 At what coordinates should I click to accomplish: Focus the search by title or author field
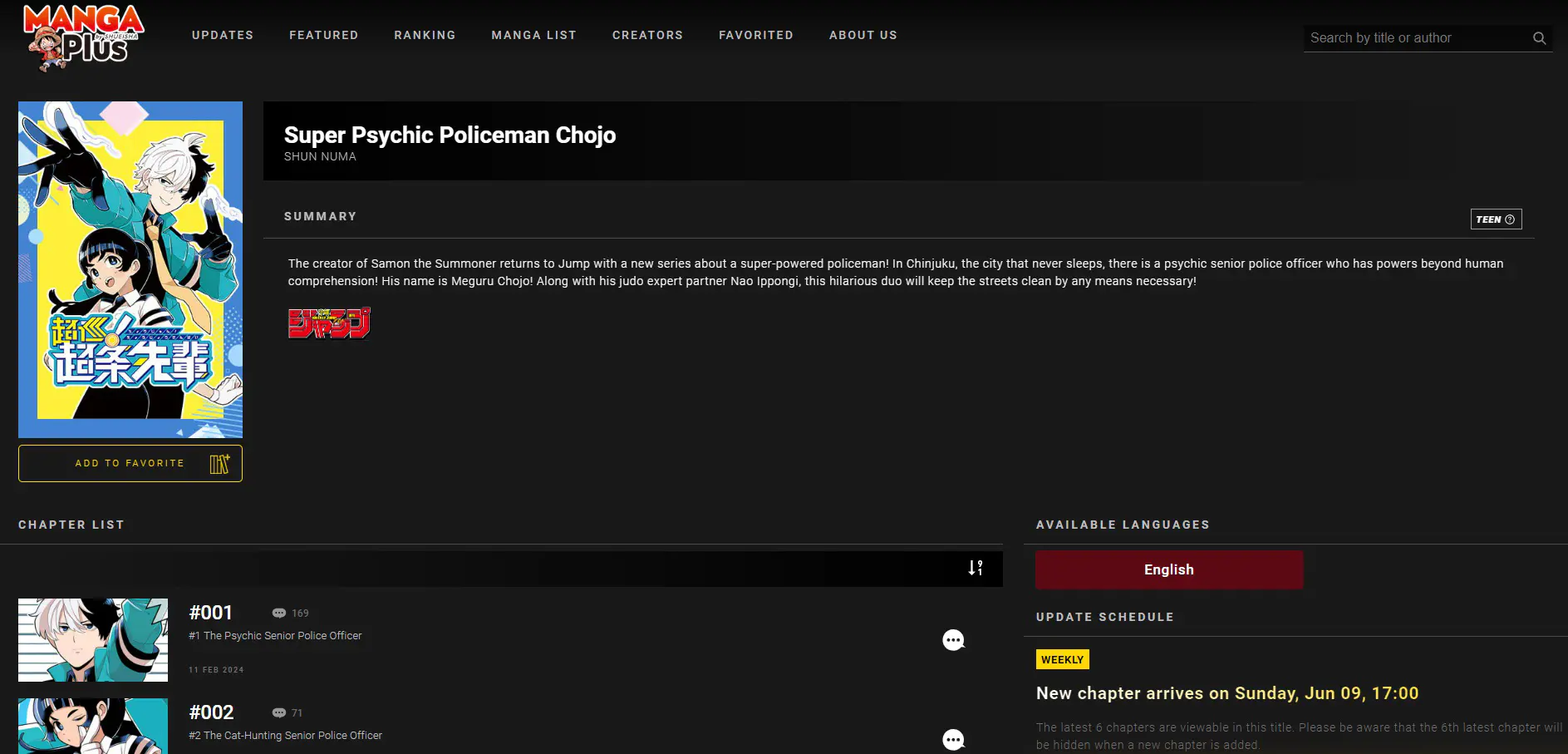(x=1418, y=38)
